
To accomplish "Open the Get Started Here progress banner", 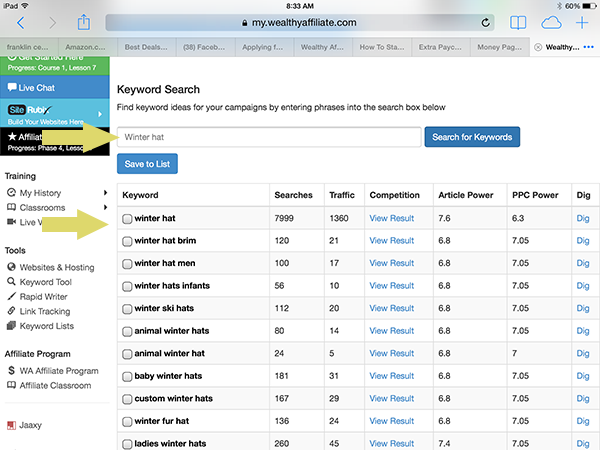I will [x=55, y=65].
